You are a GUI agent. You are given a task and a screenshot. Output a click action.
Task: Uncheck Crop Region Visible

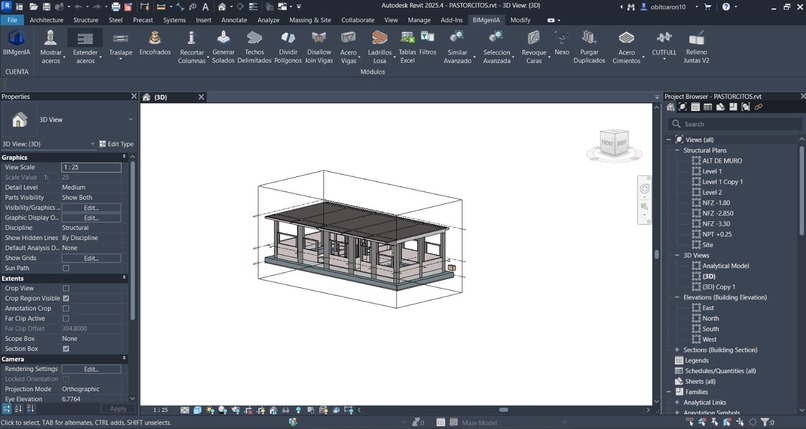(66, 299)
